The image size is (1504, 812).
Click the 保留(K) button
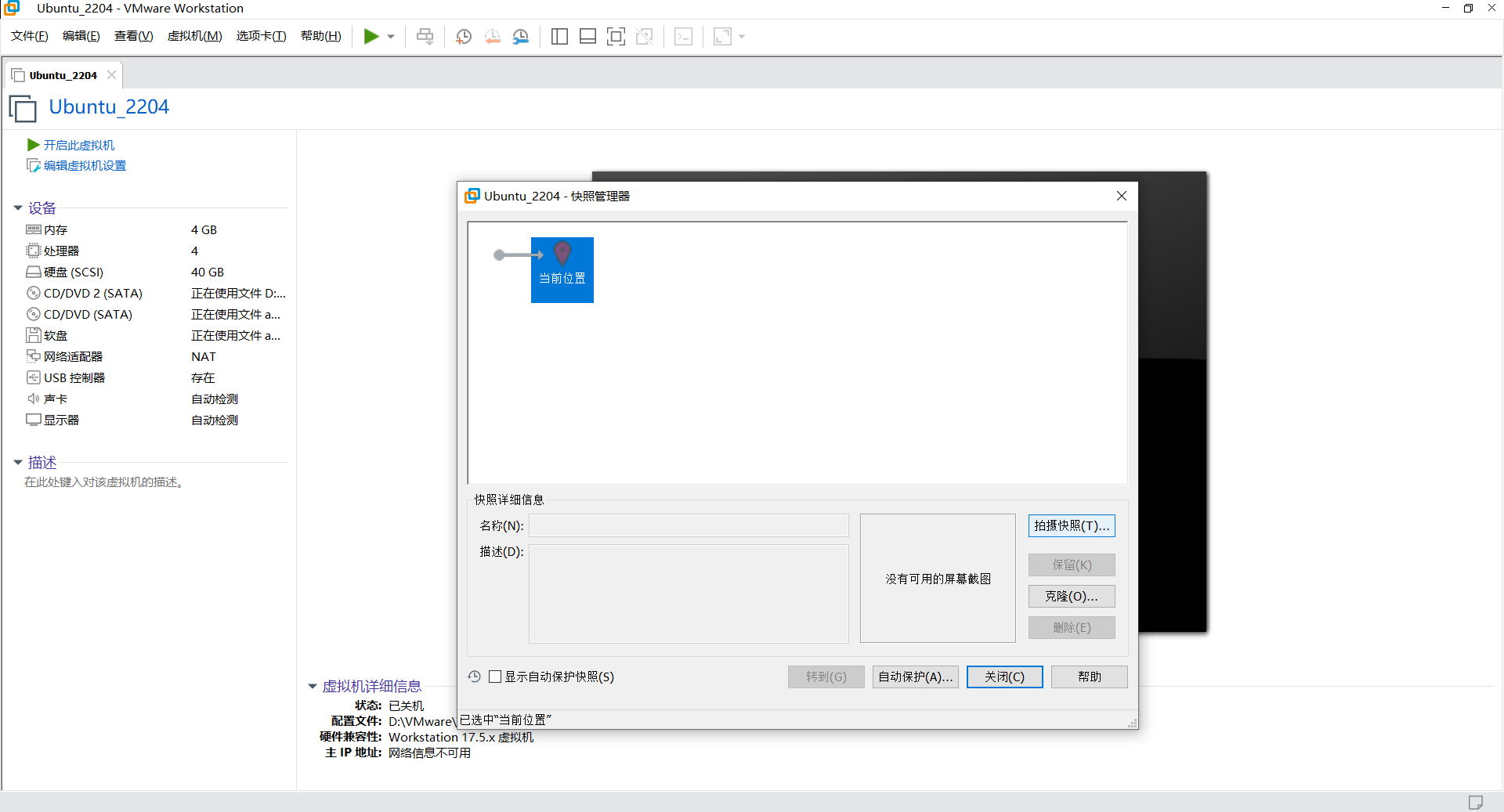1072,565
